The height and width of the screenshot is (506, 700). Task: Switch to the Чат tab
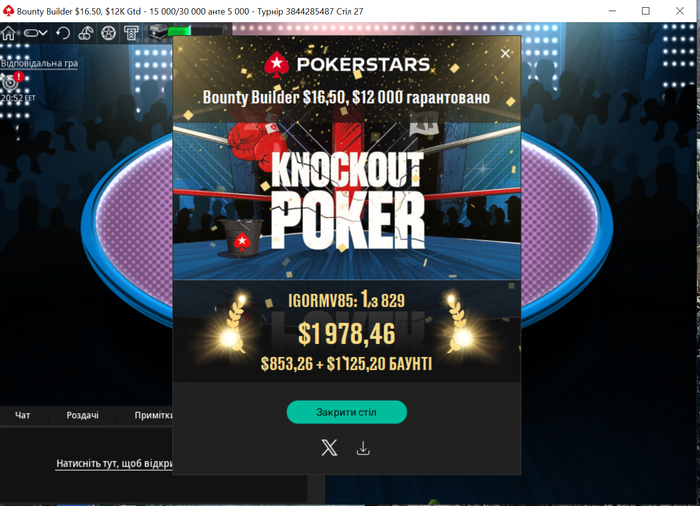(22, 415)
